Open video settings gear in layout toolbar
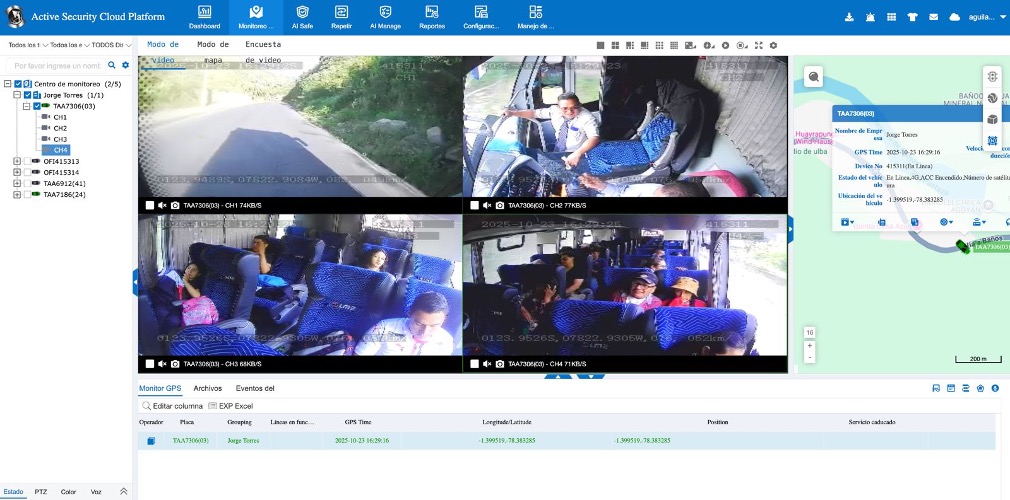 tap(774, 46)
